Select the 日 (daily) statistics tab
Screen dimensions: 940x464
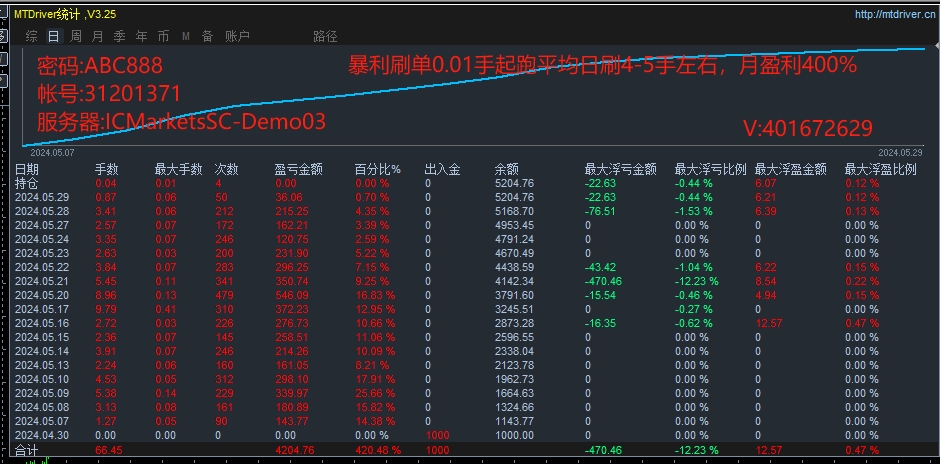(x=54, y=36)
